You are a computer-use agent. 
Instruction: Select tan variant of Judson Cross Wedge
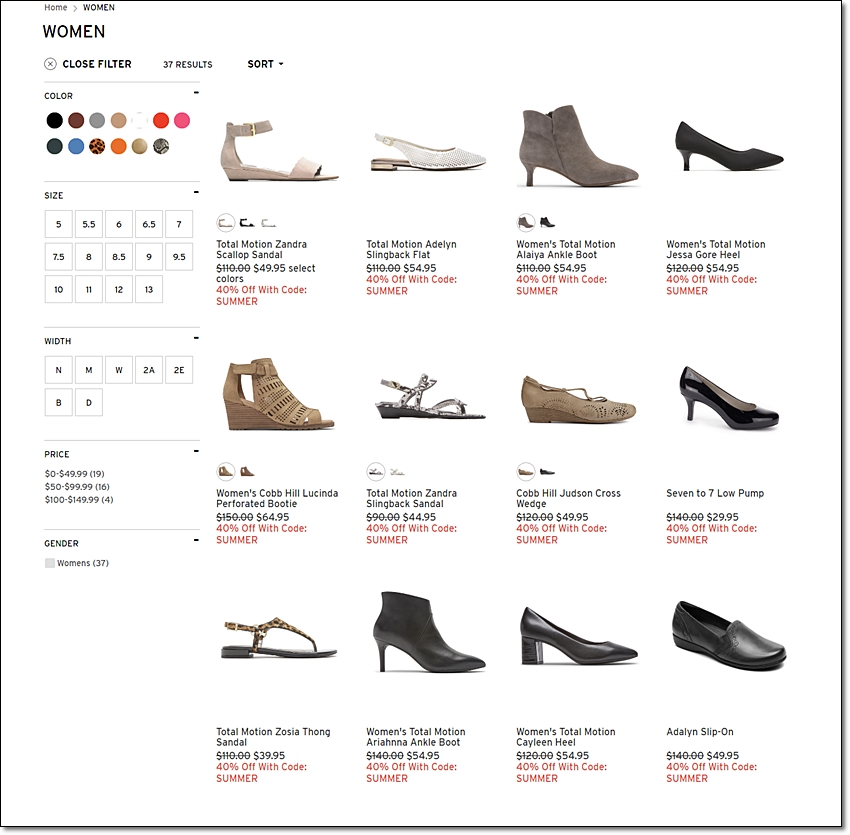(x=526, y=471)
